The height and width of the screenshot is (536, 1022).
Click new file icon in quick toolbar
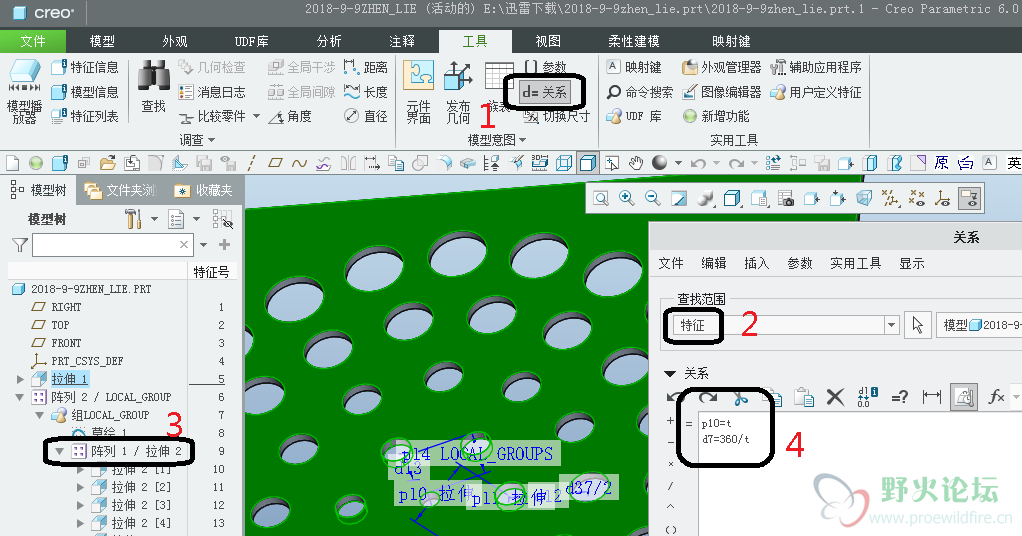[12, 162]
